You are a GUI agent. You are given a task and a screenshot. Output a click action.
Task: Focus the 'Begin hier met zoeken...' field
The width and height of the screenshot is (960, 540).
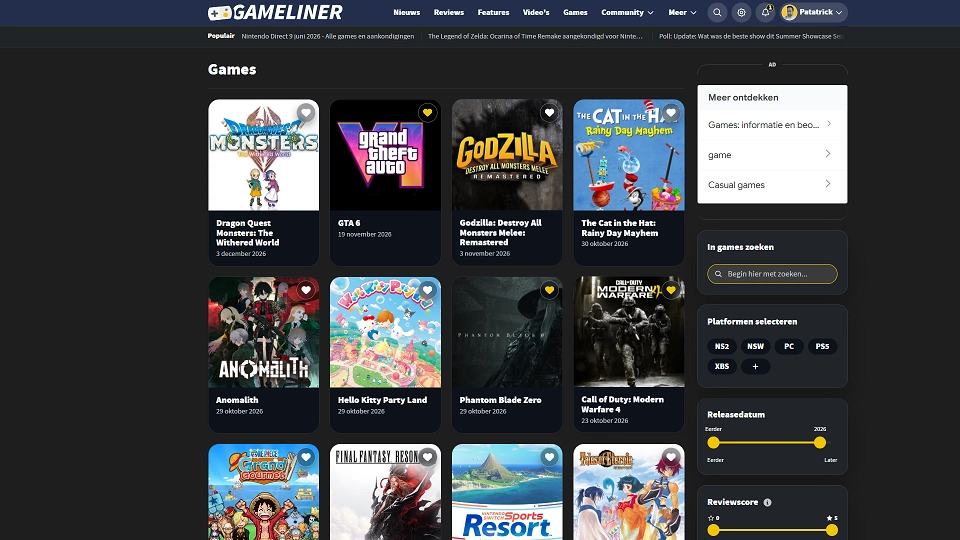point(772,274)
